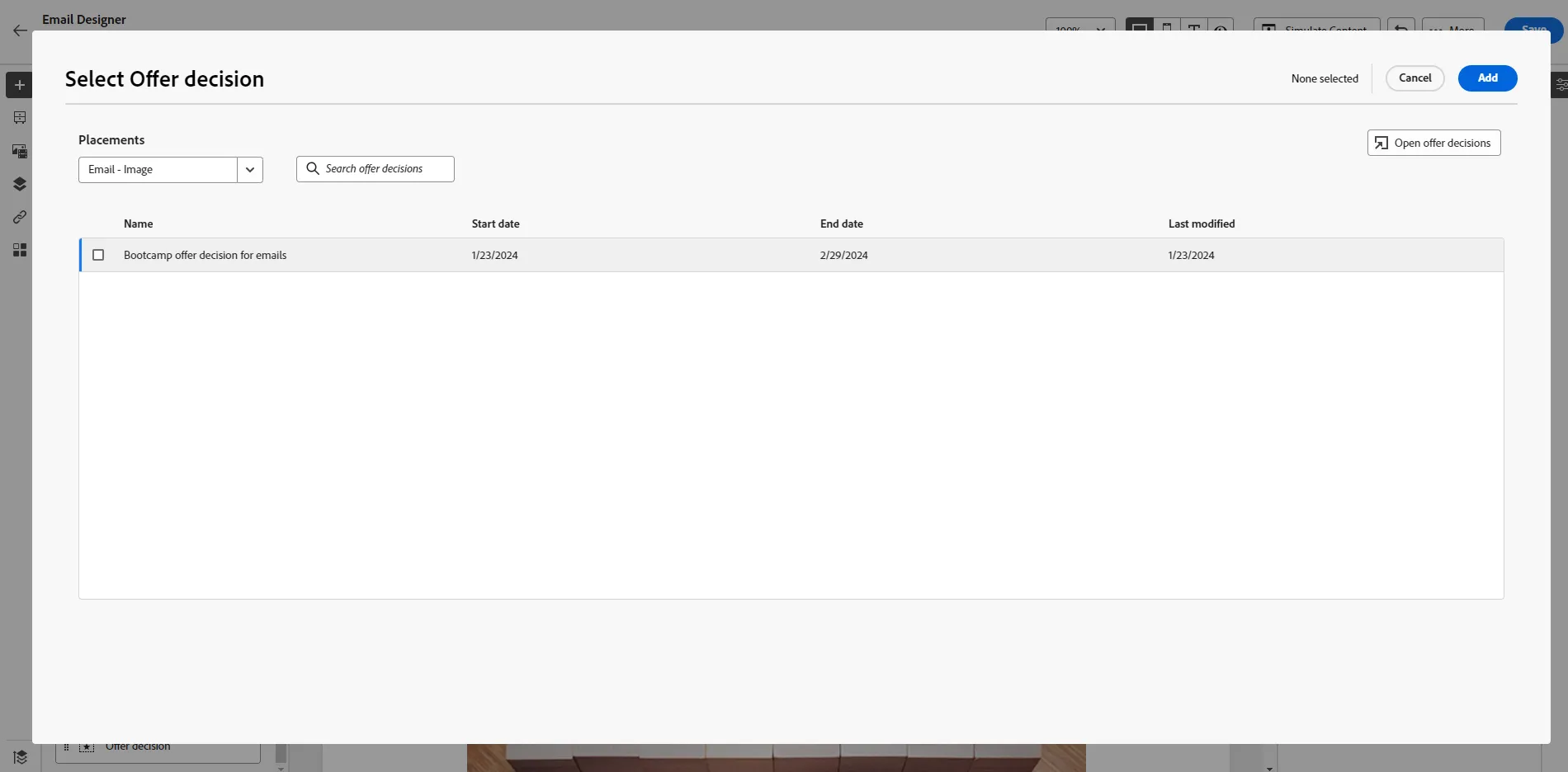Expand the Placements dropdown chevron
Image resolution: width=1568 pixels, height=772 pixels.
(x=250, y=169)
